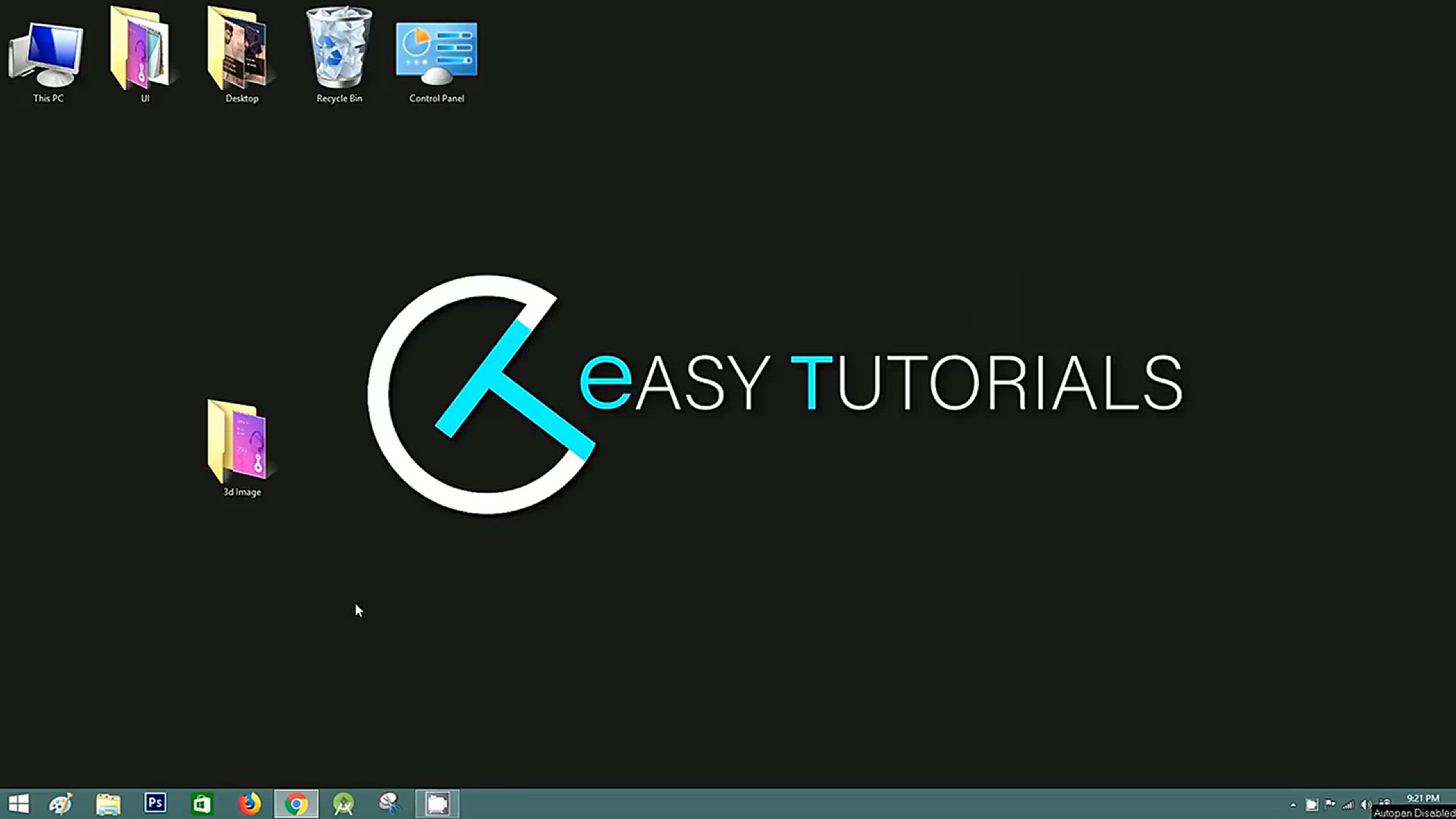This screenshot has width=1456, height=819.
Task: Expand the hidden system tray icons arrow
Action: pyautogui.click(x=1293, y=805)
